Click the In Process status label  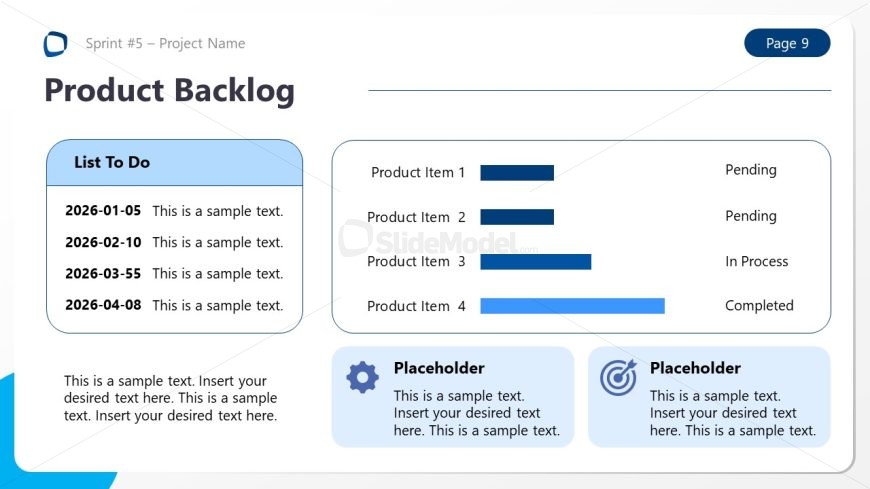pos(756,261)
